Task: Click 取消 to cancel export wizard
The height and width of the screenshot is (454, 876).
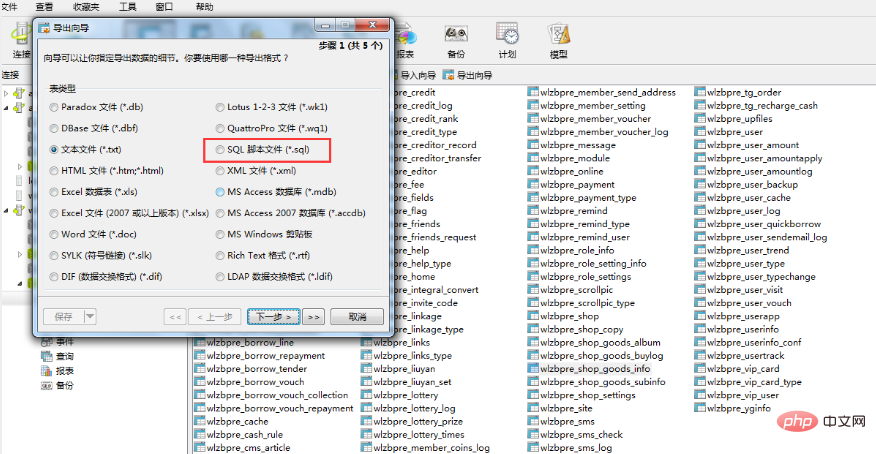Action: pos(357,317)
